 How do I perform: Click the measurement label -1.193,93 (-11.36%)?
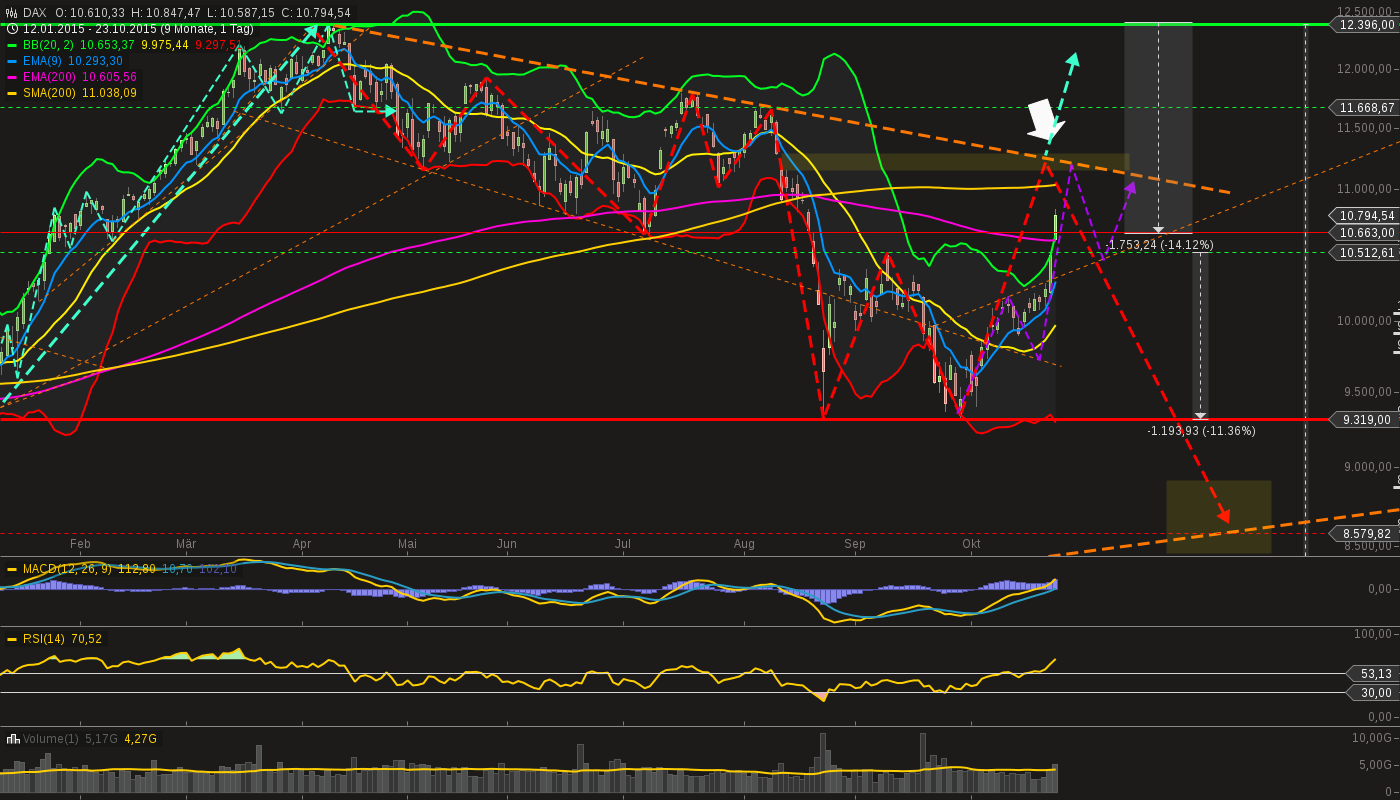(x=1201, y=431)
